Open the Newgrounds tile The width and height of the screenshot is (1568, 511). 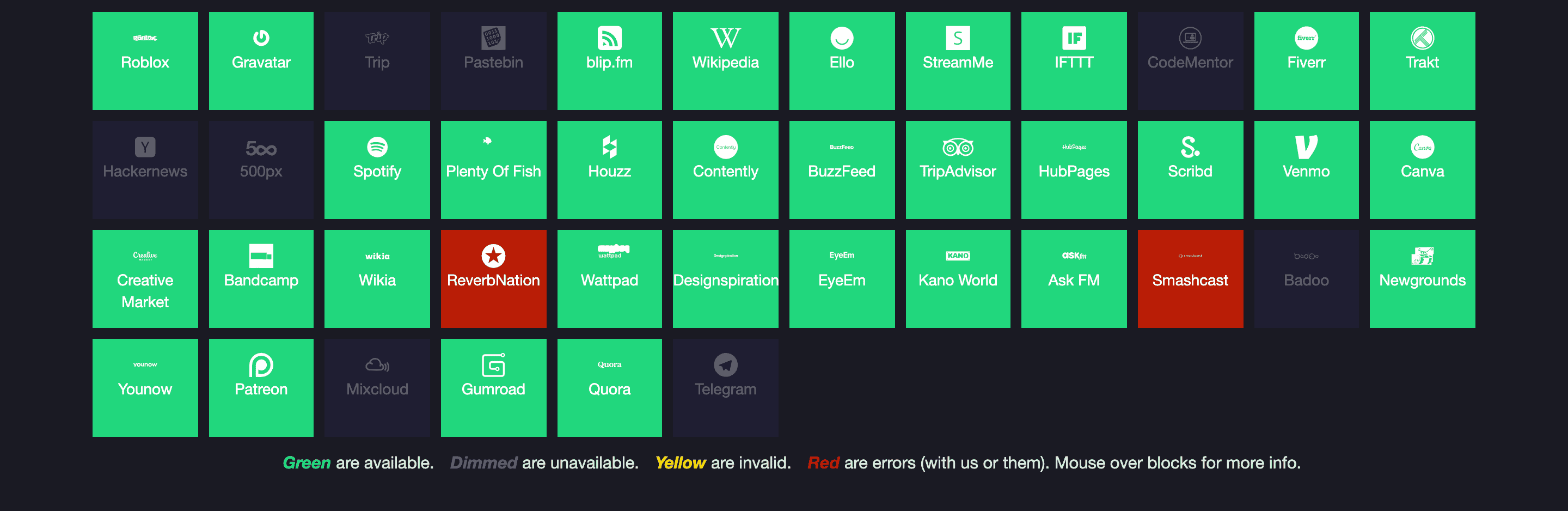click(x=1422, y=279)
